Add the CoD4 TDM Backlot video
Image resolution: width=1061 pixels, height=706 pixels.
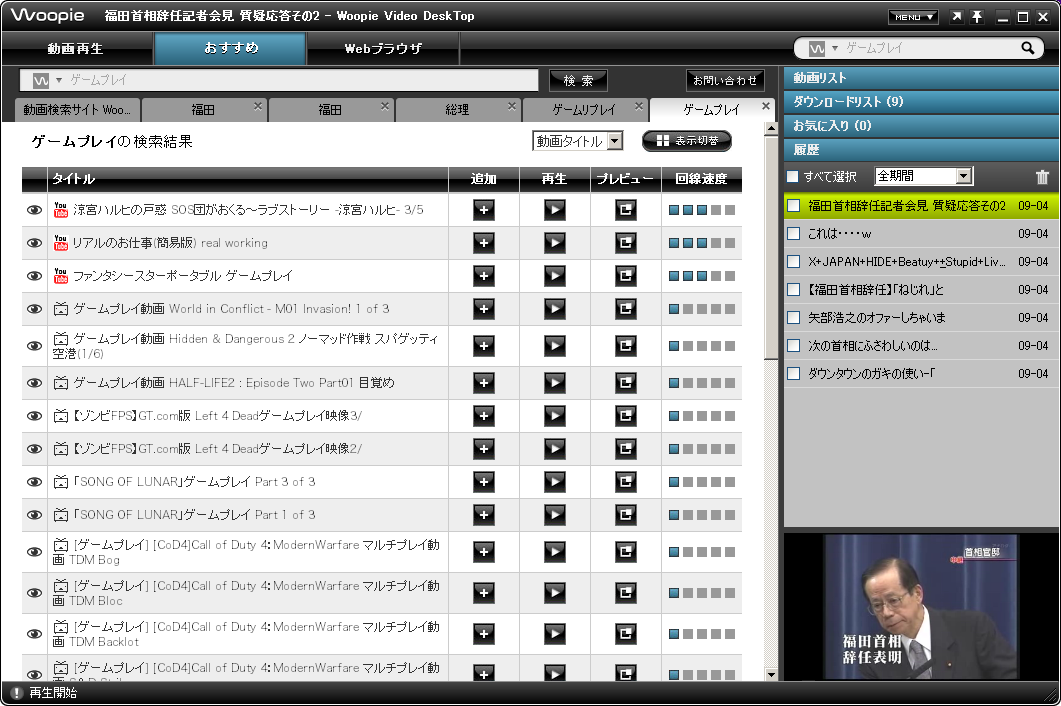click(483, 634)
